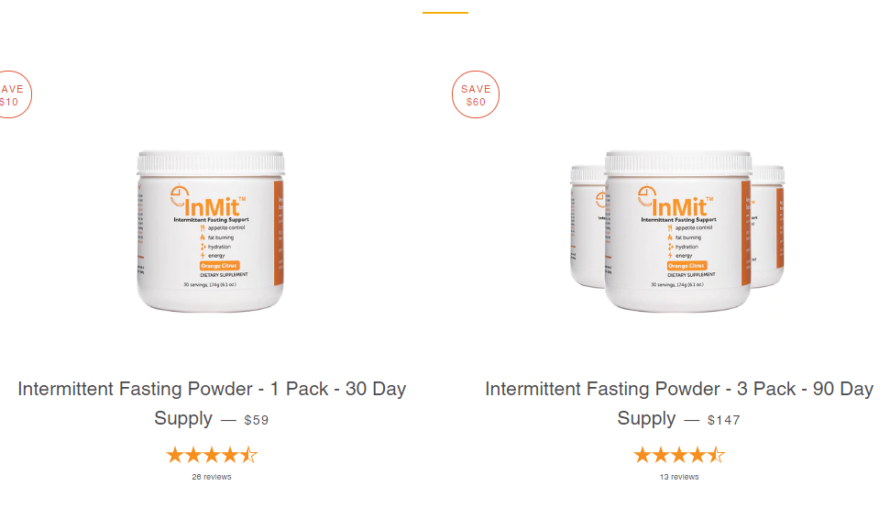Click the middle star of 1 Pack rating
Viewport: 890px width, 530px height.
click(x=212, y=455)
